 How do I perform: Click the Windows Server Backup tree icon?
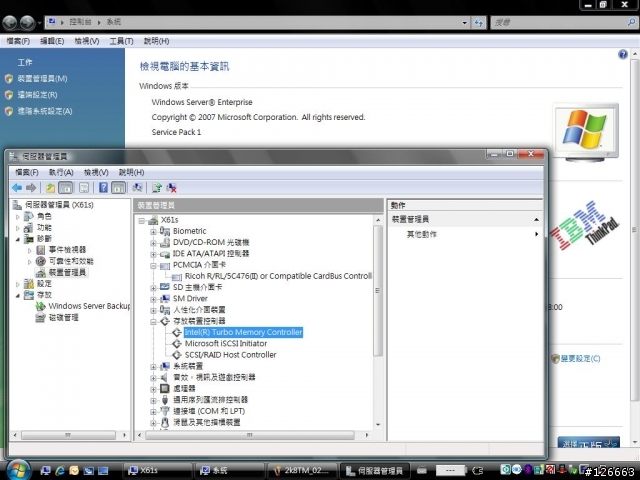point(40,306)
